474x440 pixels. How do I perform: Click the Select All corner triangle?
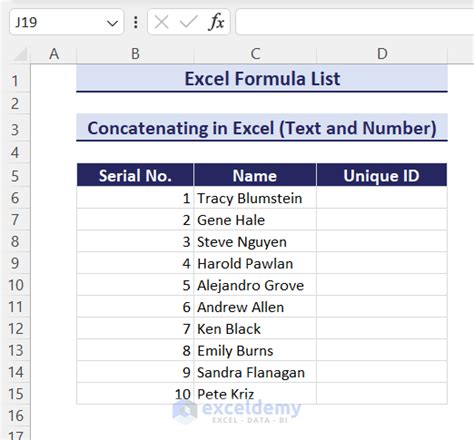click(20, 55)
